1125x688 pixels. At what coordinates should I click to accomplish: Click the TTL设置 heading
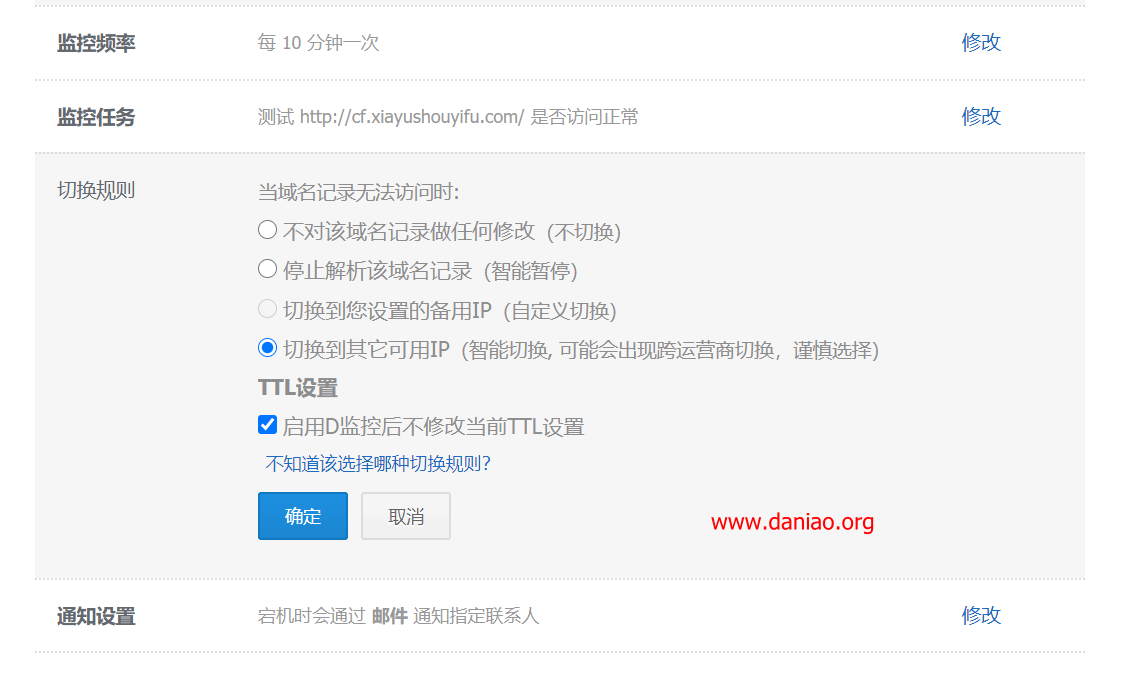[298, 388]
